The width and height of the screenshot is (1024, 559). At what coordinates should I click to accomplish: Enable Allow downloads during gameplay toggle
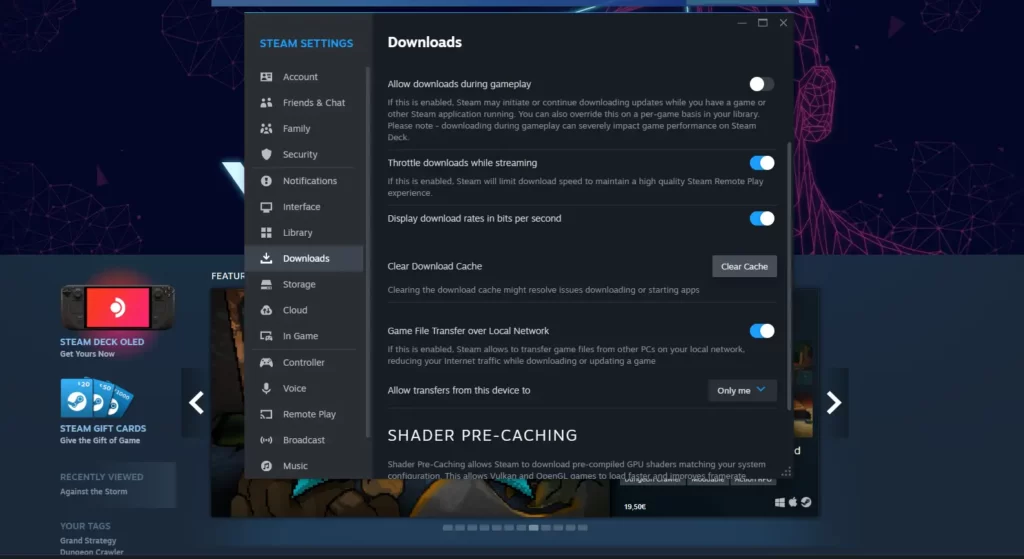pyautogui.click(x=761, y=84)
